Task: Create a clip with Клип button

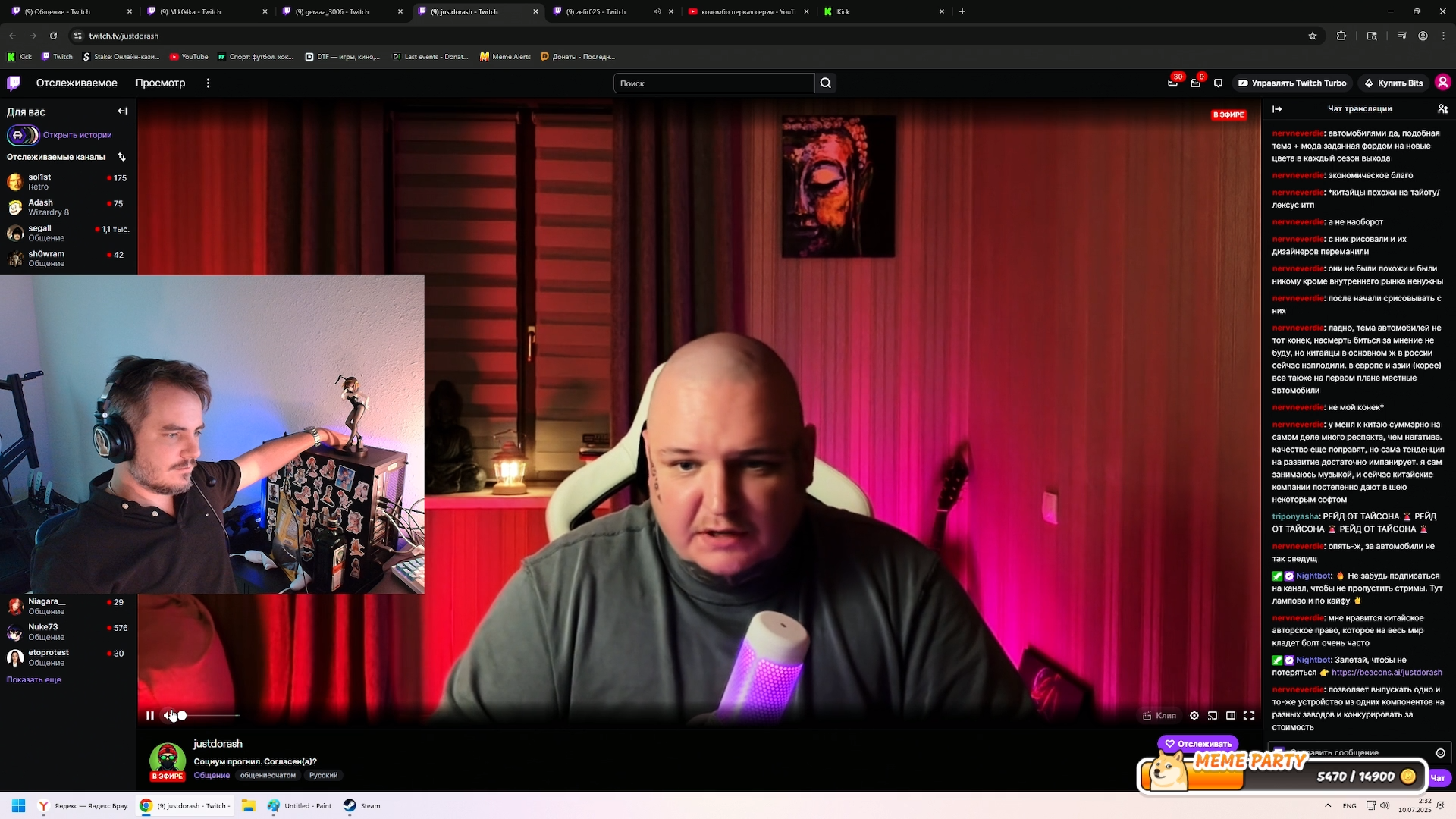Action: [x=1159, y=715]
